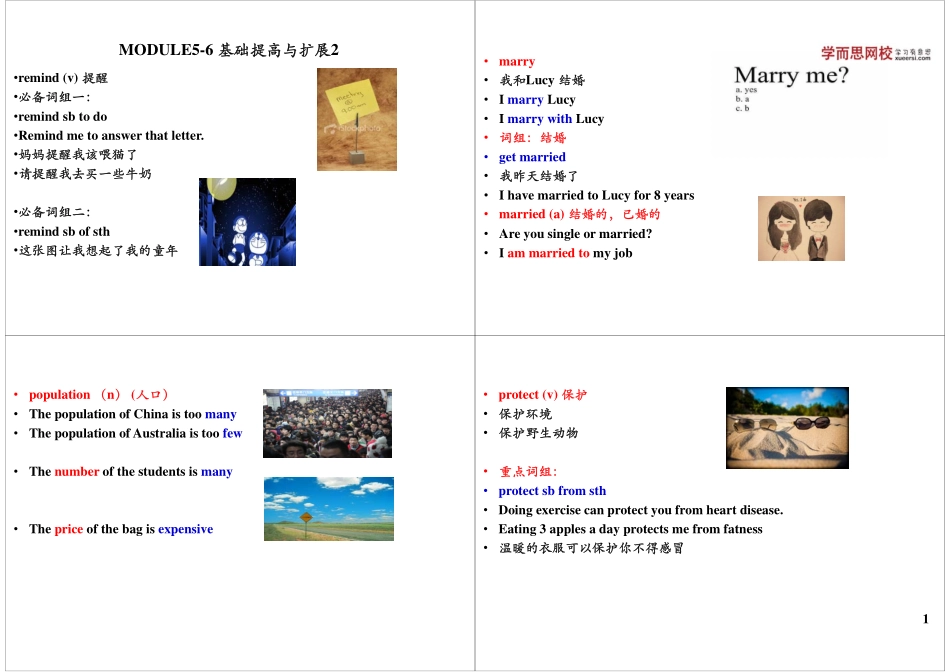Click the grassland road photo
The height and width of the screenshot is (672, 950).
coord(328,509)
